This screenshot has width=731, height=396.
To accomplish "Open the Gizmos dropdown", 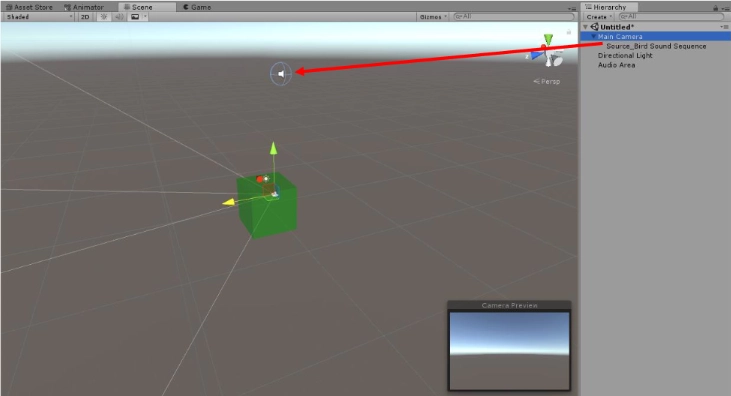I will point(433,17).
